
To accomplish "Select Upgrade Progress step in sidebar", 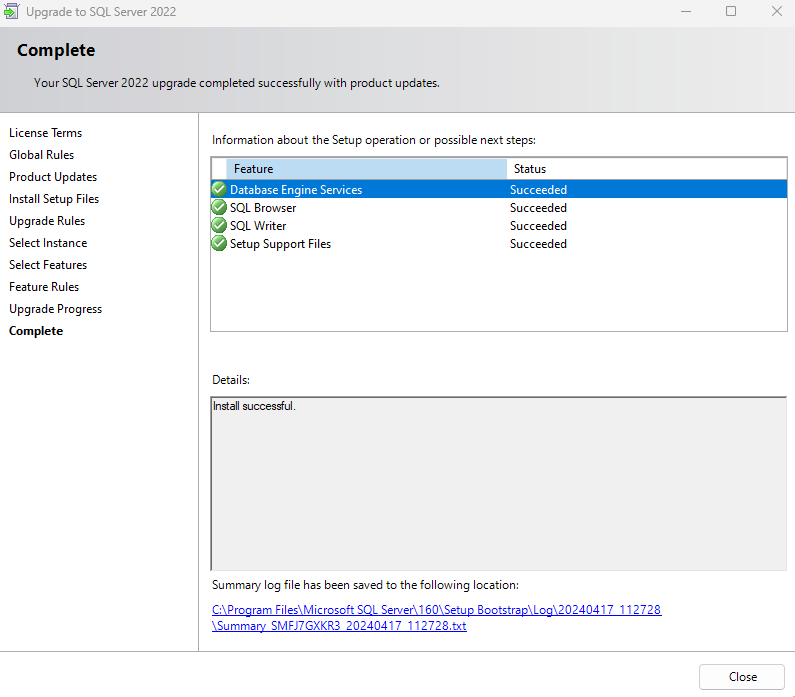I will [55, 309].
